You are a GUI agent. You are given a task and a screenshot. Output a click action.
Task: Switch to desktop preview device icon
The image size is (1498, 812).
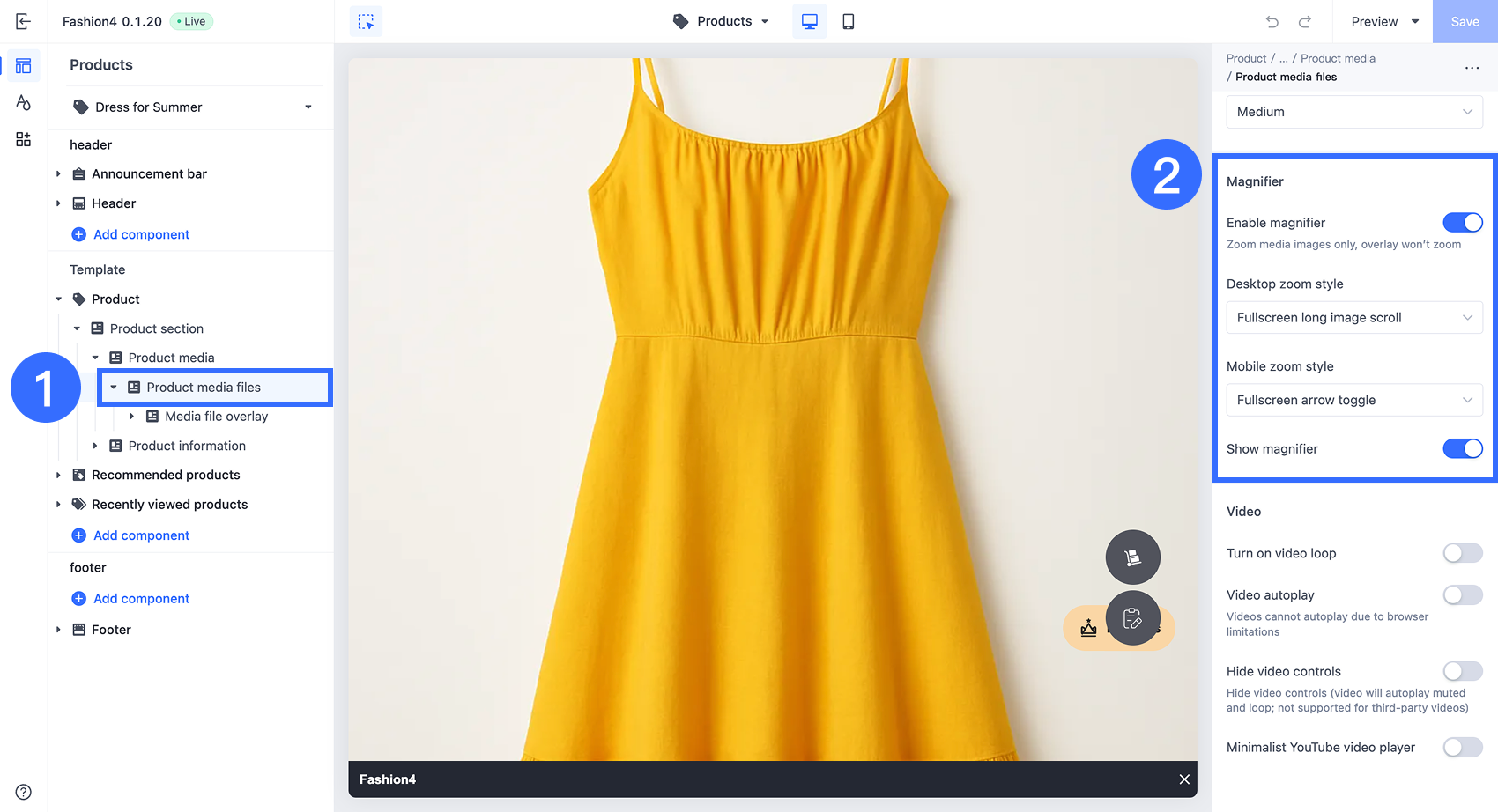(809, 21)
